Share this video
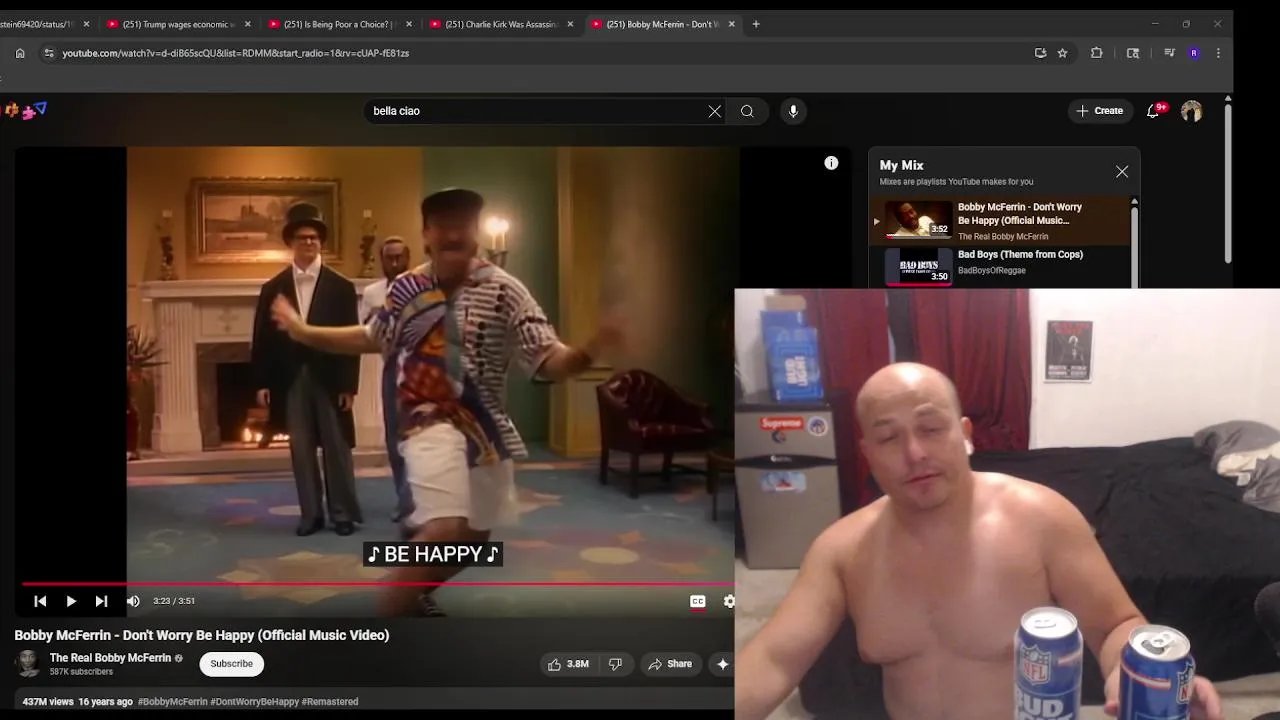Screen dimensions: 1280x720 tap(670, 664)
